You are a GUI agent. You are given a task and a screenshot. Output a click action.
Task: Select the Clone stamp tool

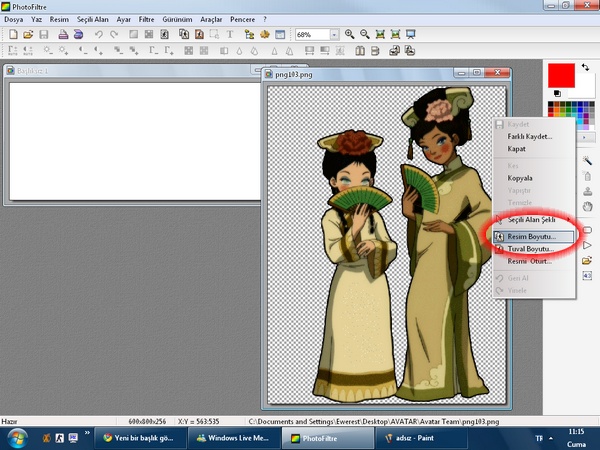pos(587,191)
